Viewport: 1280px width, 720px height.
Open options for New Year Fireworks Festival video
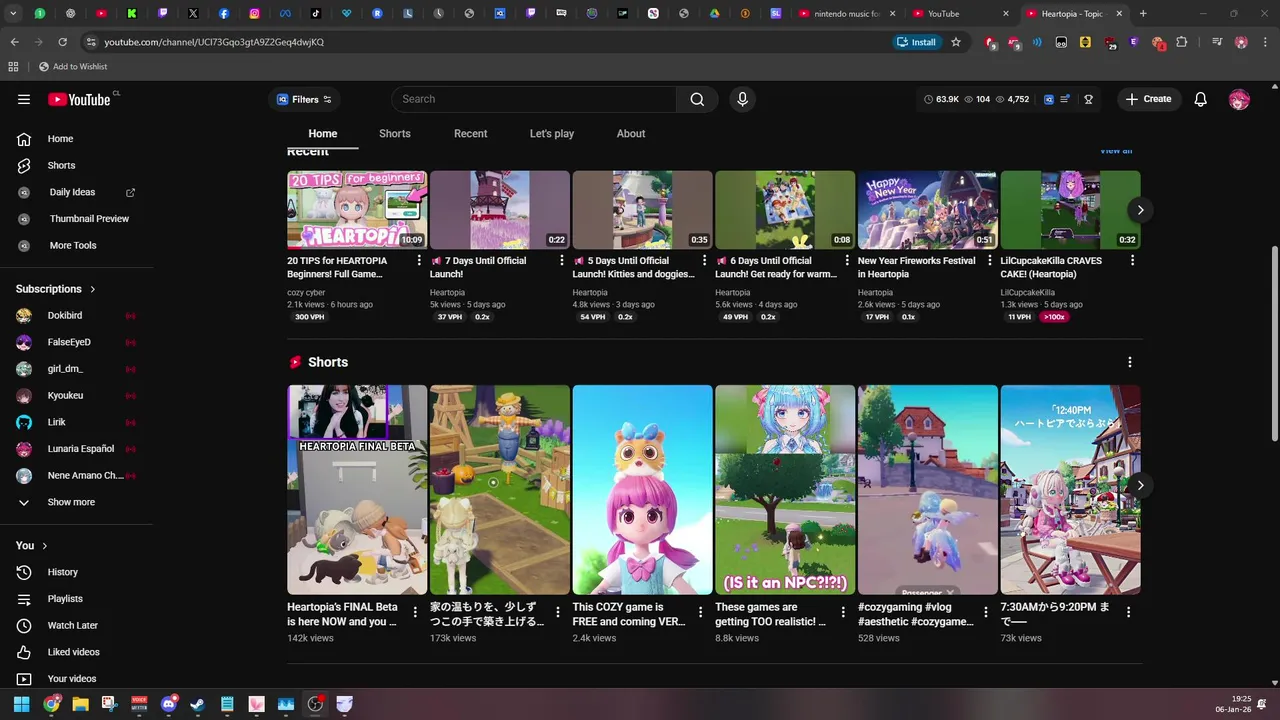point(989,260)
